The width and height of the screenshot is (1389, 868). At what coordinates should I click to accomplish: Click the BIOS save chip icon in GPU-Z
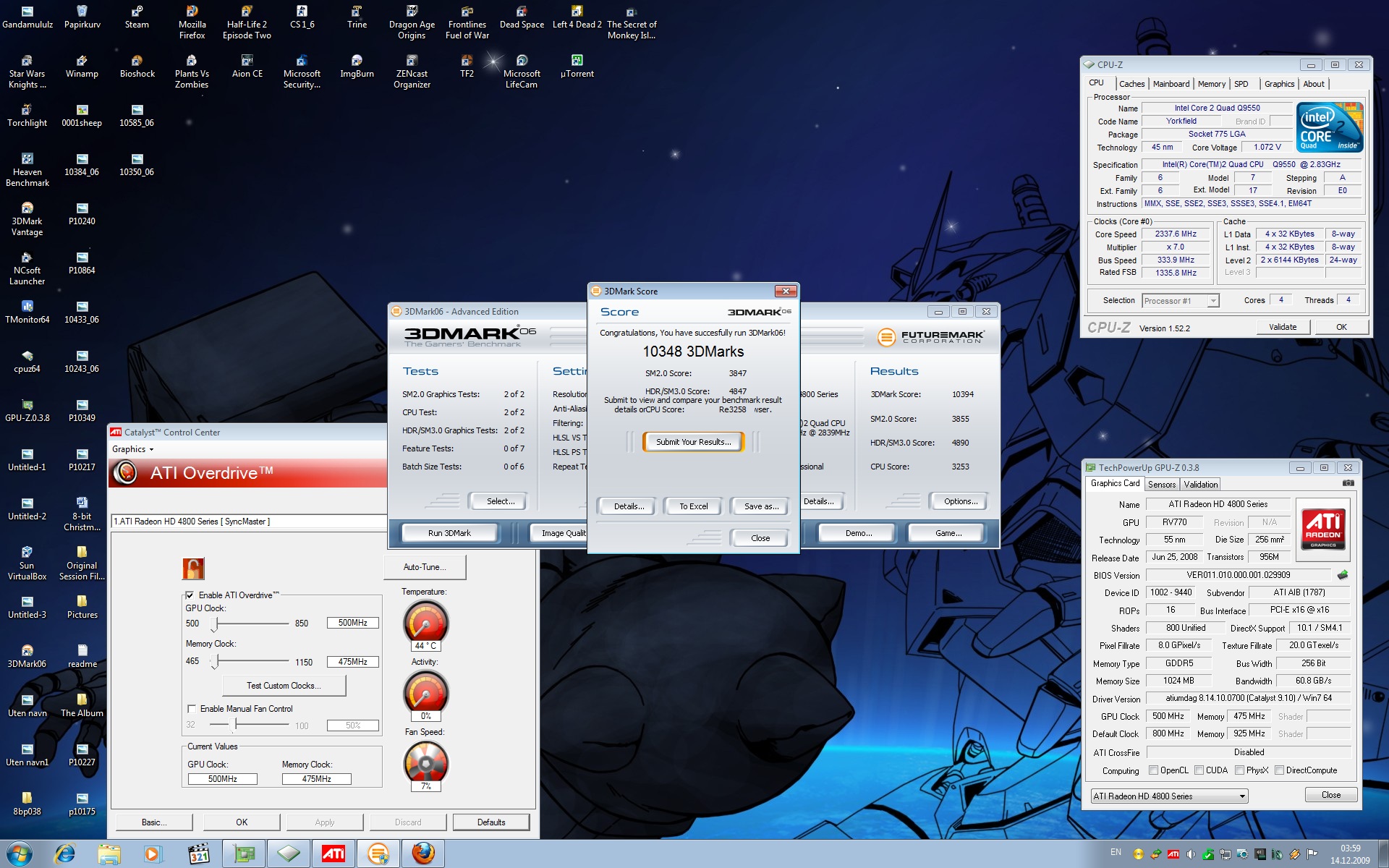1343,575
